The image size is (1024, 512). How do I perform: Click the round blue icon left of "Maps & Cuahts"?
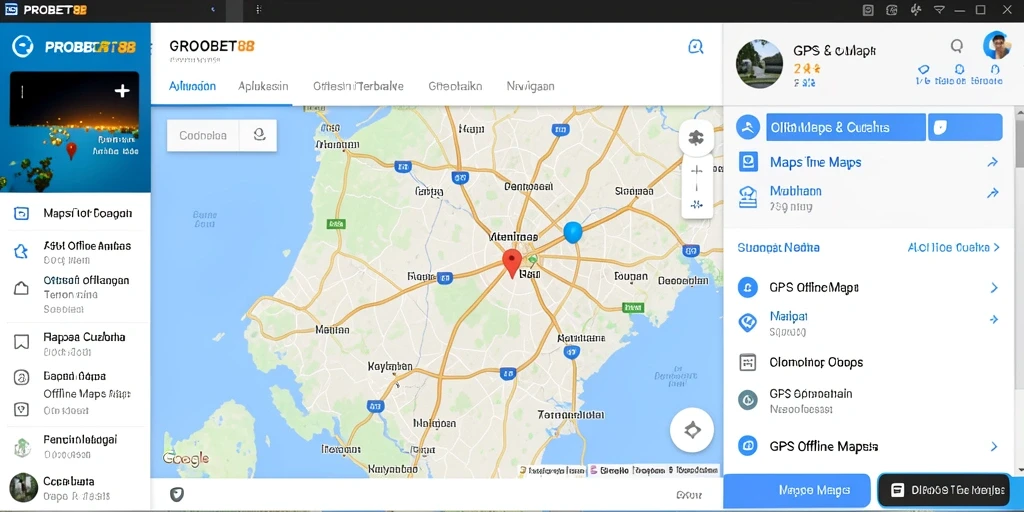[x=748, y=127]
